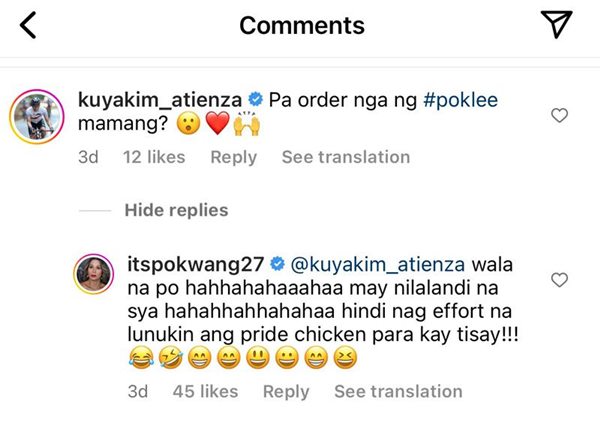Image resolution: width=600 pixels, height=431 pixels.
Task: Open the kuyakim_atienza username
Action: 158,99
